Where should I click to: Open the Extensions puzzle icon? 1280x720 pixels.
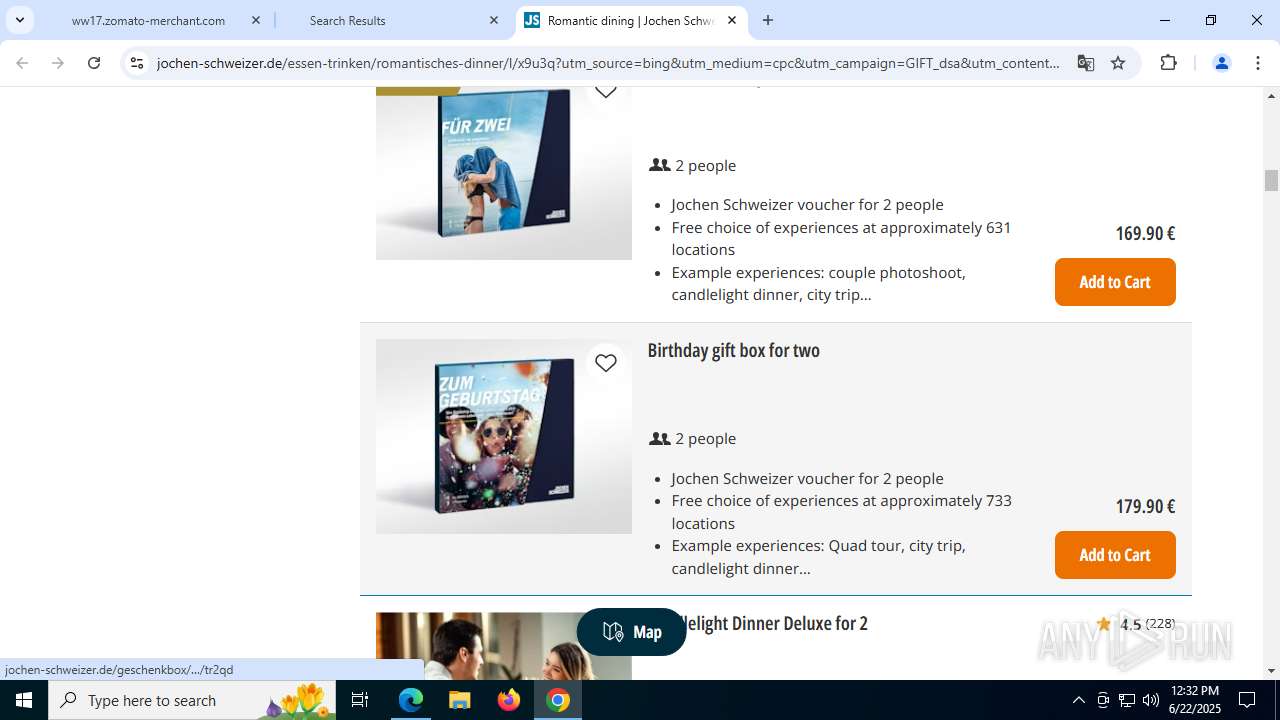[x=1168, y=63]
